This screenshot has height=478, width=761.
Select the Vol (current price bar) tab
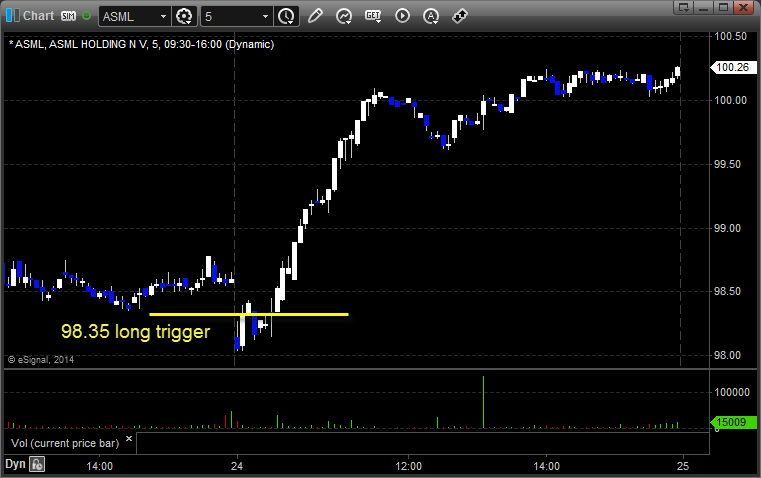[65, 443]
